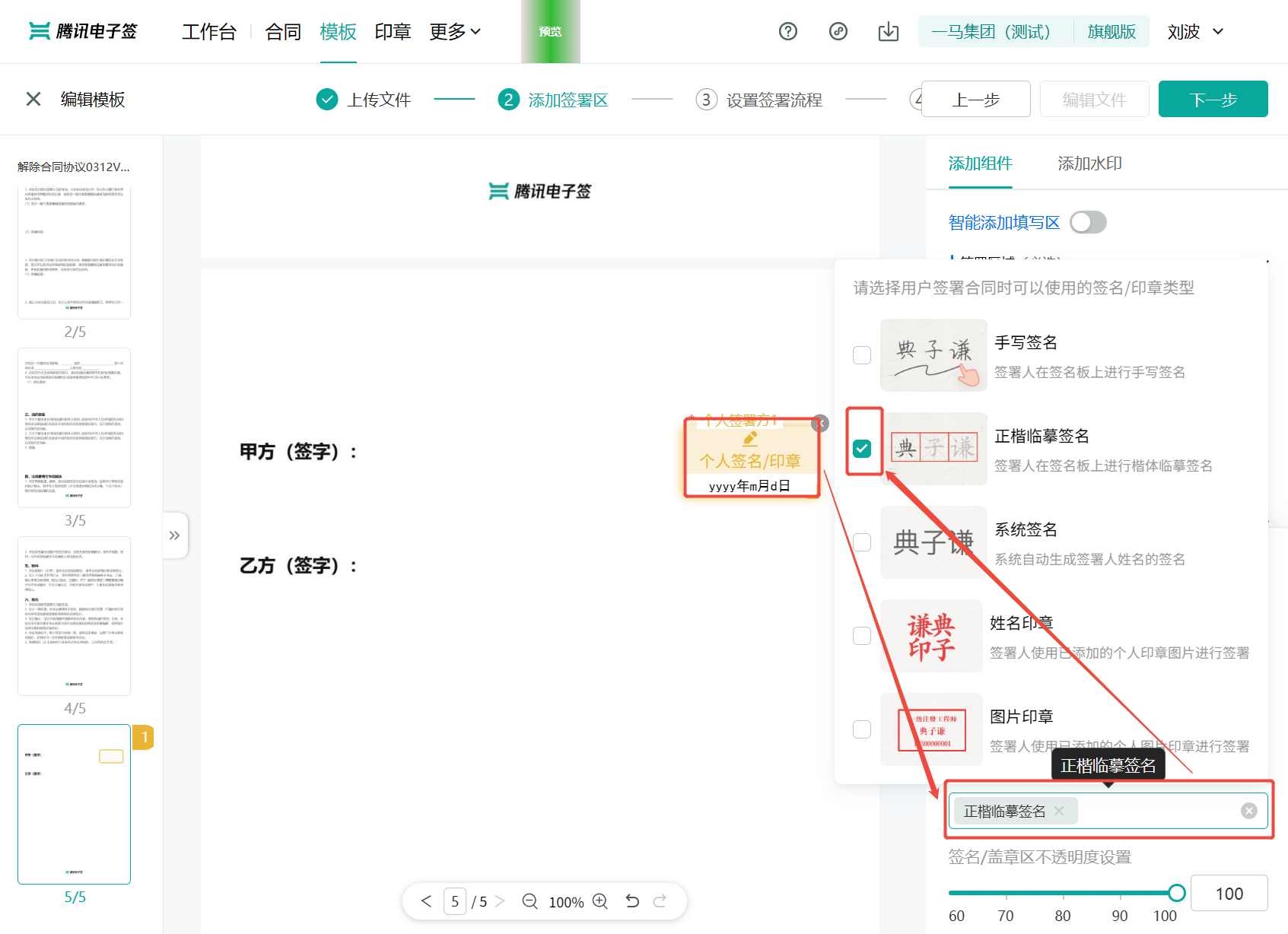Click the 上一步 button

click(975, 99)
